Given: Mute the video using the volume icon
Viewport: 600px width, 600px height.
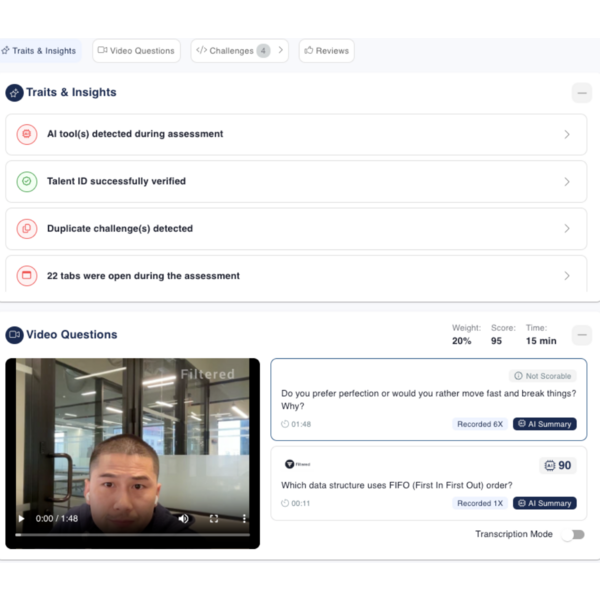Looking at the screenshot, I should [183, 519].
